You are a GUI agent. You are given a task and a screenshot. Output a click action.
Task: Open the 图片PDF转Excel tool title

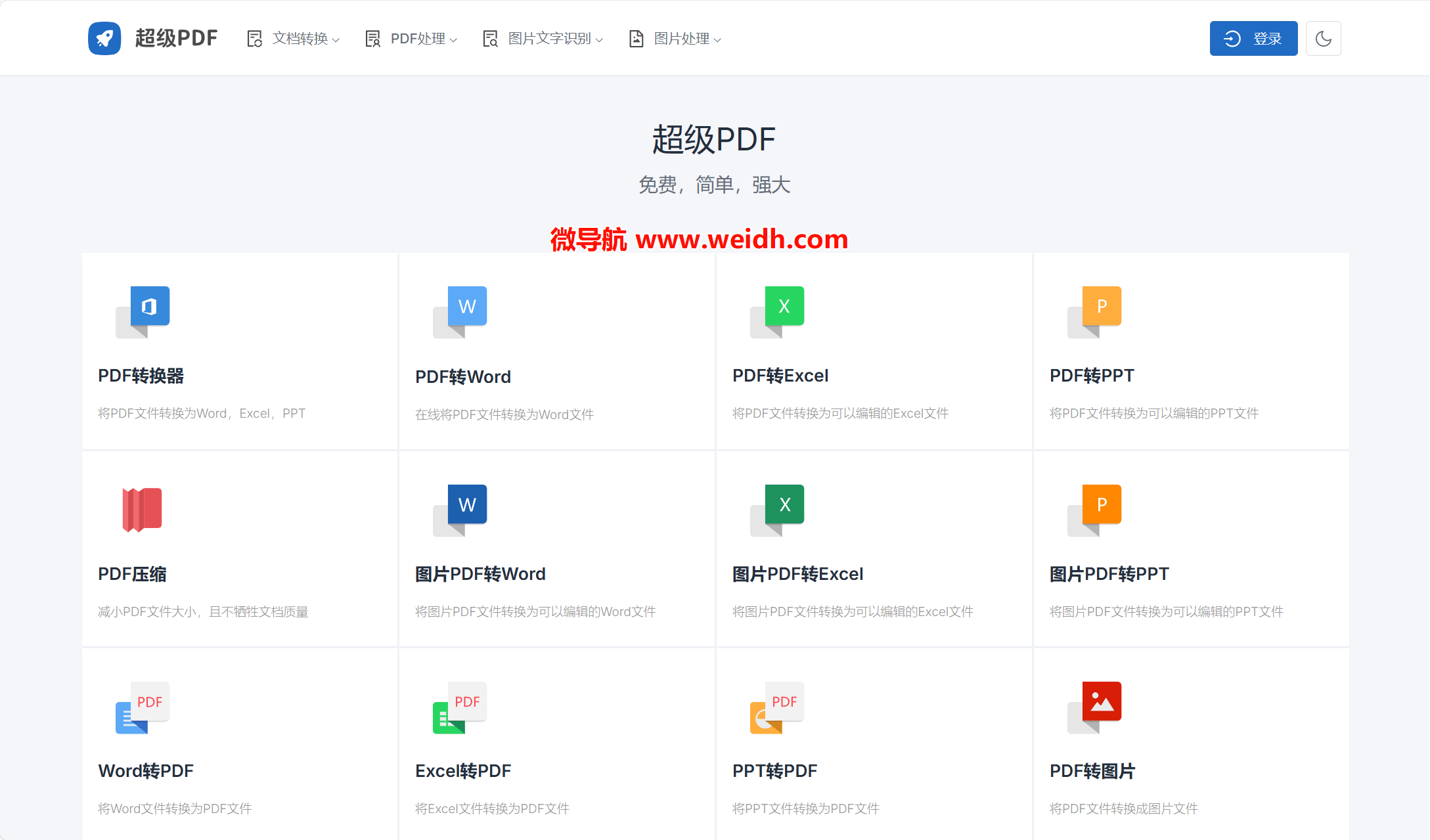[797, 574]
